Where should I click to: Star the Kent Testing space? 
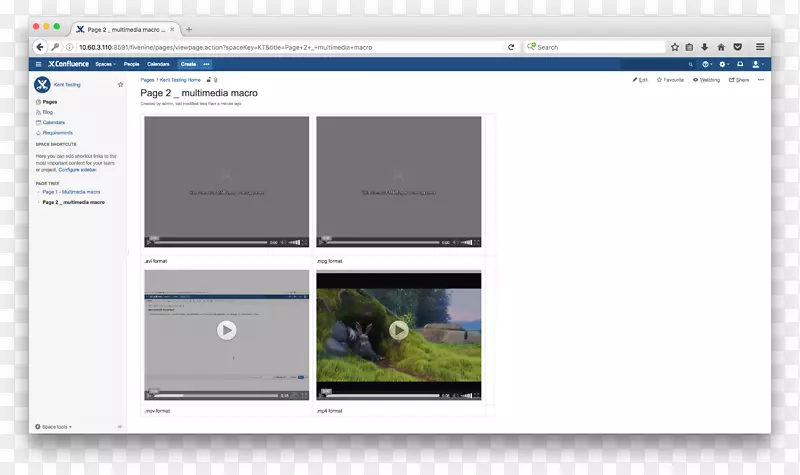click(120, 85)
